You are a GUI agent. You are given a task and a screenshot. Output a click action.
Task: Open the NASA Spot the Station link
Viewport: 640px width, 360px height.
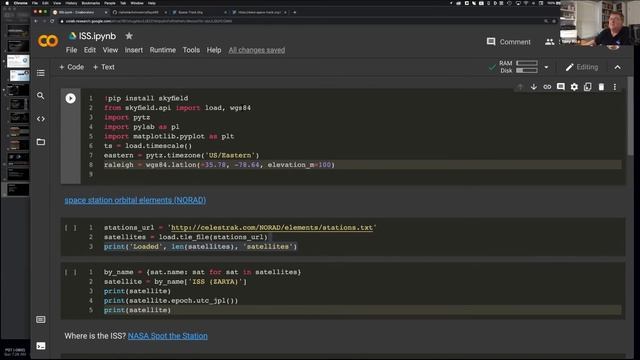(168, 336)
